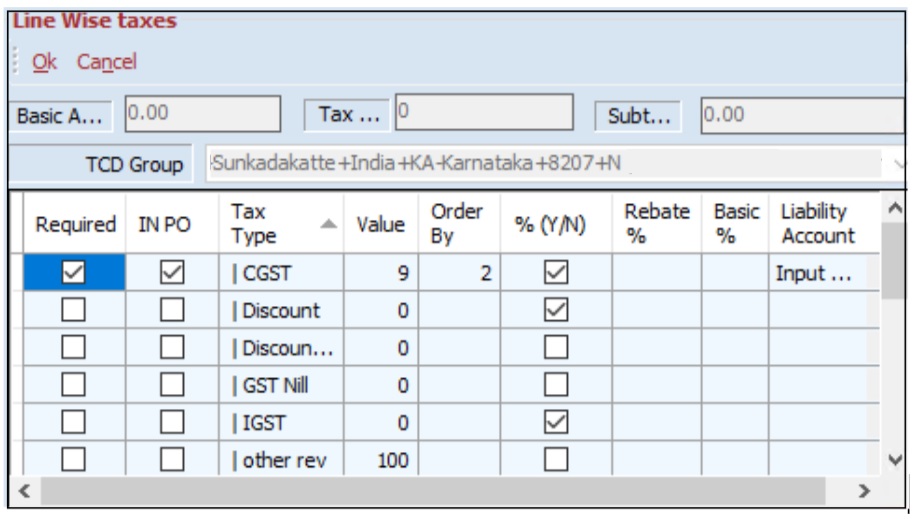Image resolution: width=914 pixels, height=519 pixels.
Task: Uncheck IN PO checkbox for CGST
Action: click(x=173, y=273)
